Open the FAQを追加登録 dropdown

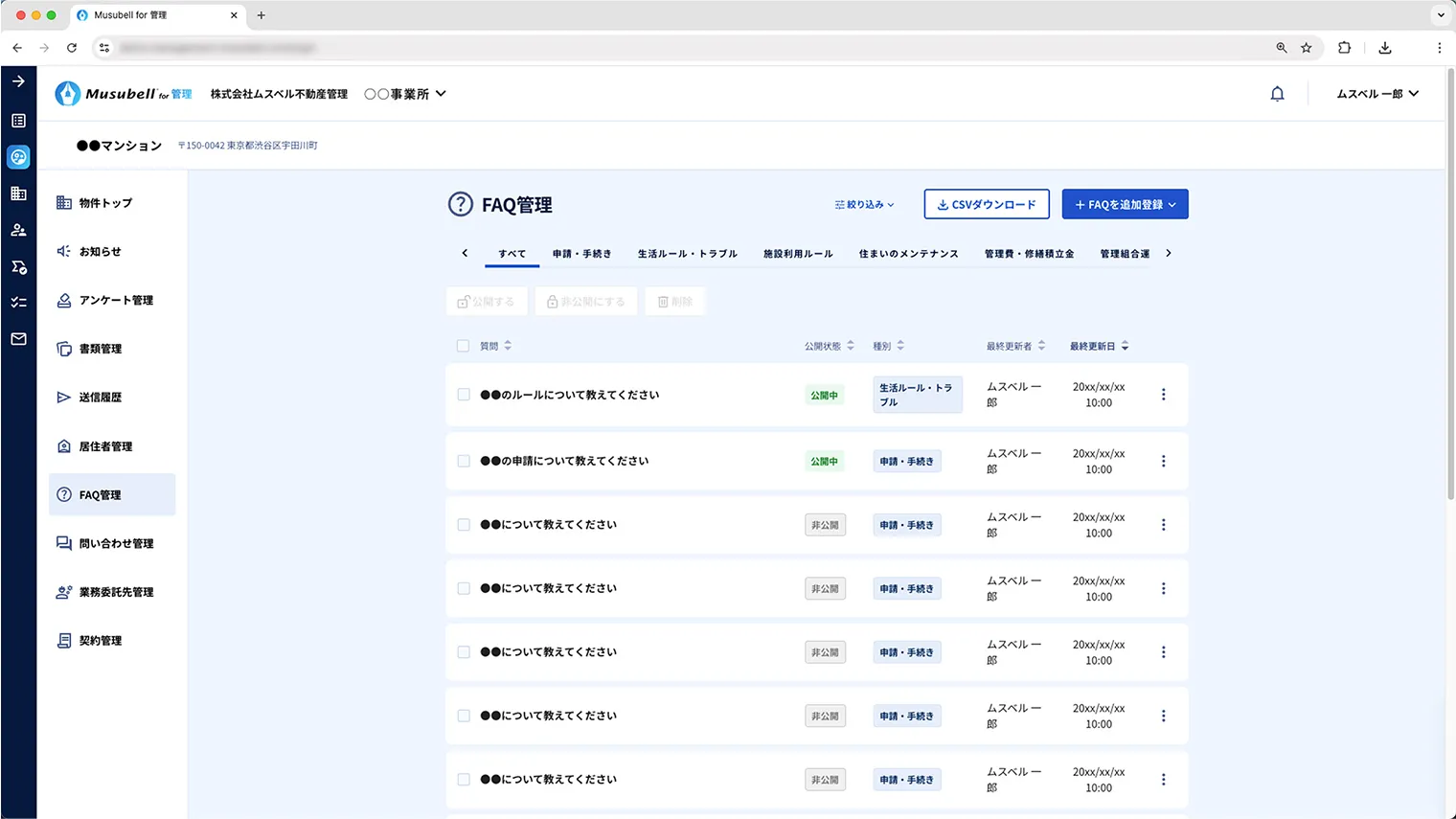[x=1125, y=204]
